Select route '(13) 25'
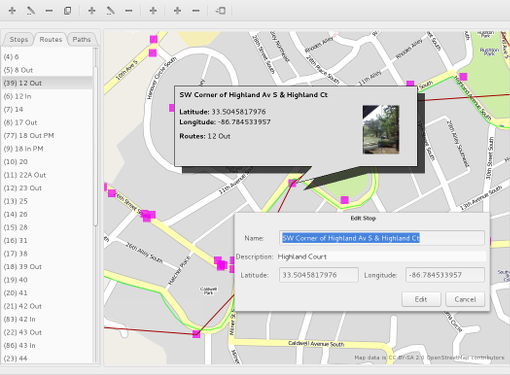The image size is (510, 375). click(47, 201)
